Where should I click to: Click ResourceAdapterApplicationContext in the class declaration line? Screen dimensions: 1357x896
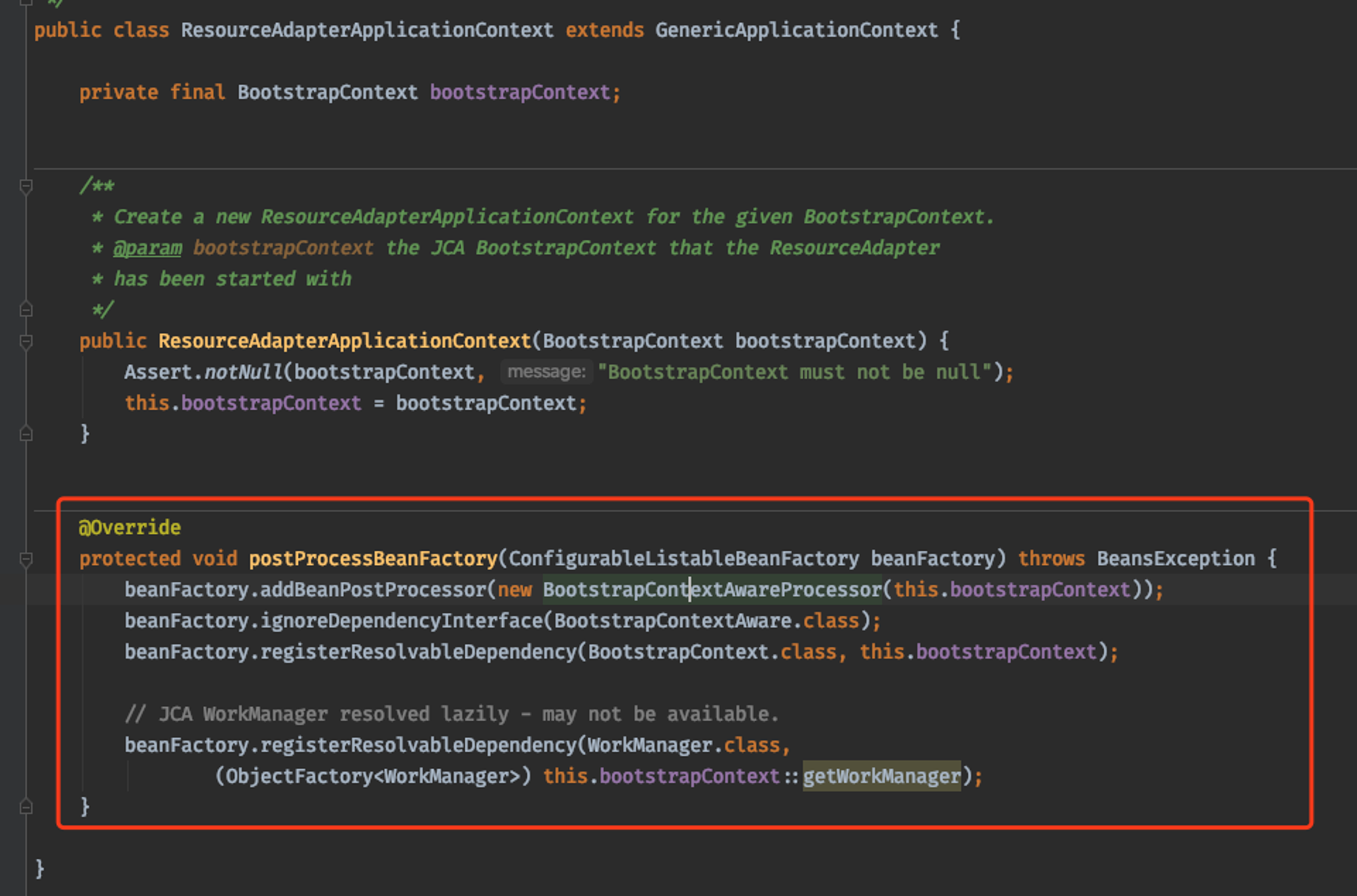click(x=367, y=31)
